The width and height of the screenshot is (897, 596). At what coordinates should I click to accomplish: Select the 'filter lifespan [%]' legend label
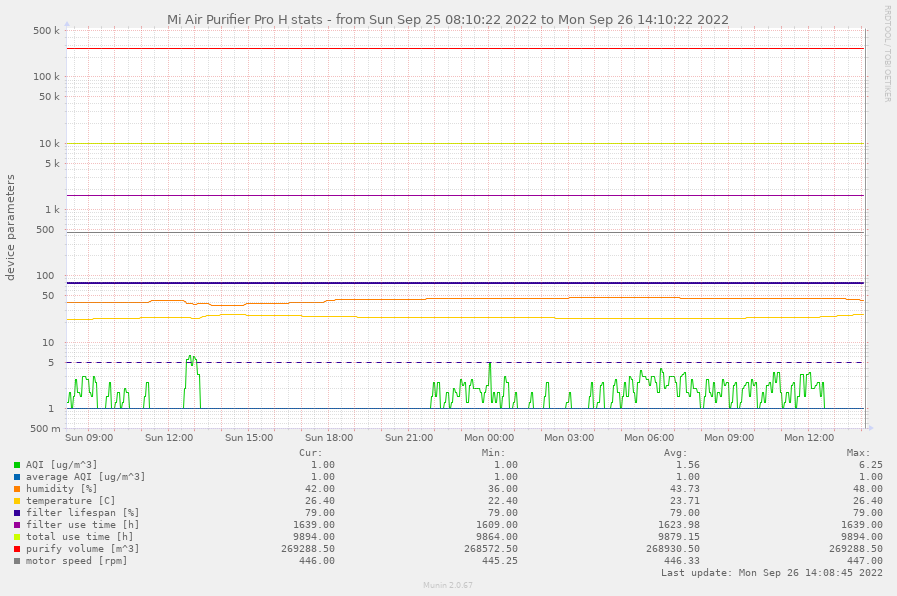point(82,513)
